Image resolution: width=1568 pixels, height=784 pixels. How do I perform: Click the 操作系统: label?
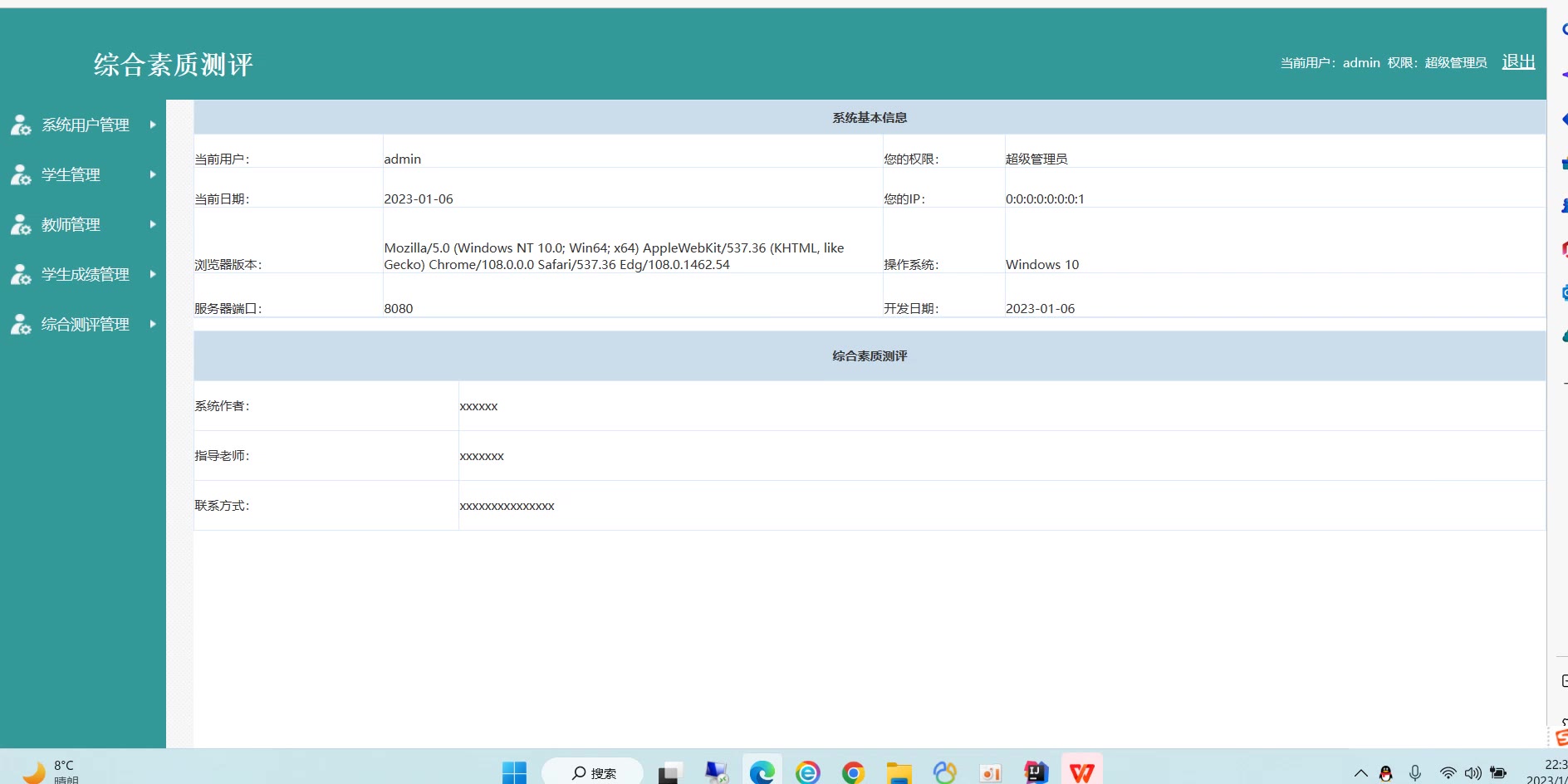911,264
